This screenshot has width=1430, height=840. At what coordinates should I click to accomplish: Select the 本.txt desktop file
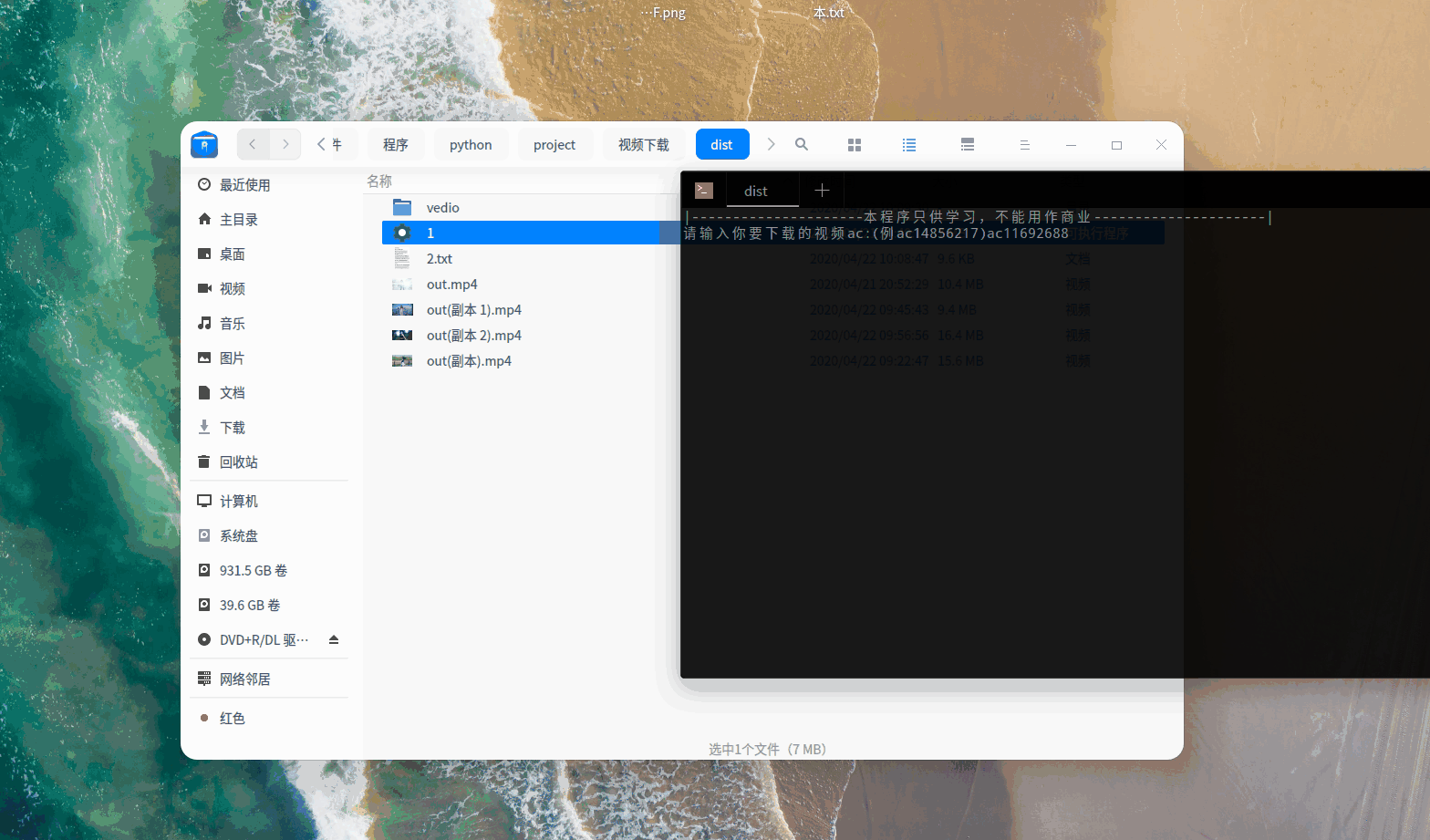pos(829,13)
